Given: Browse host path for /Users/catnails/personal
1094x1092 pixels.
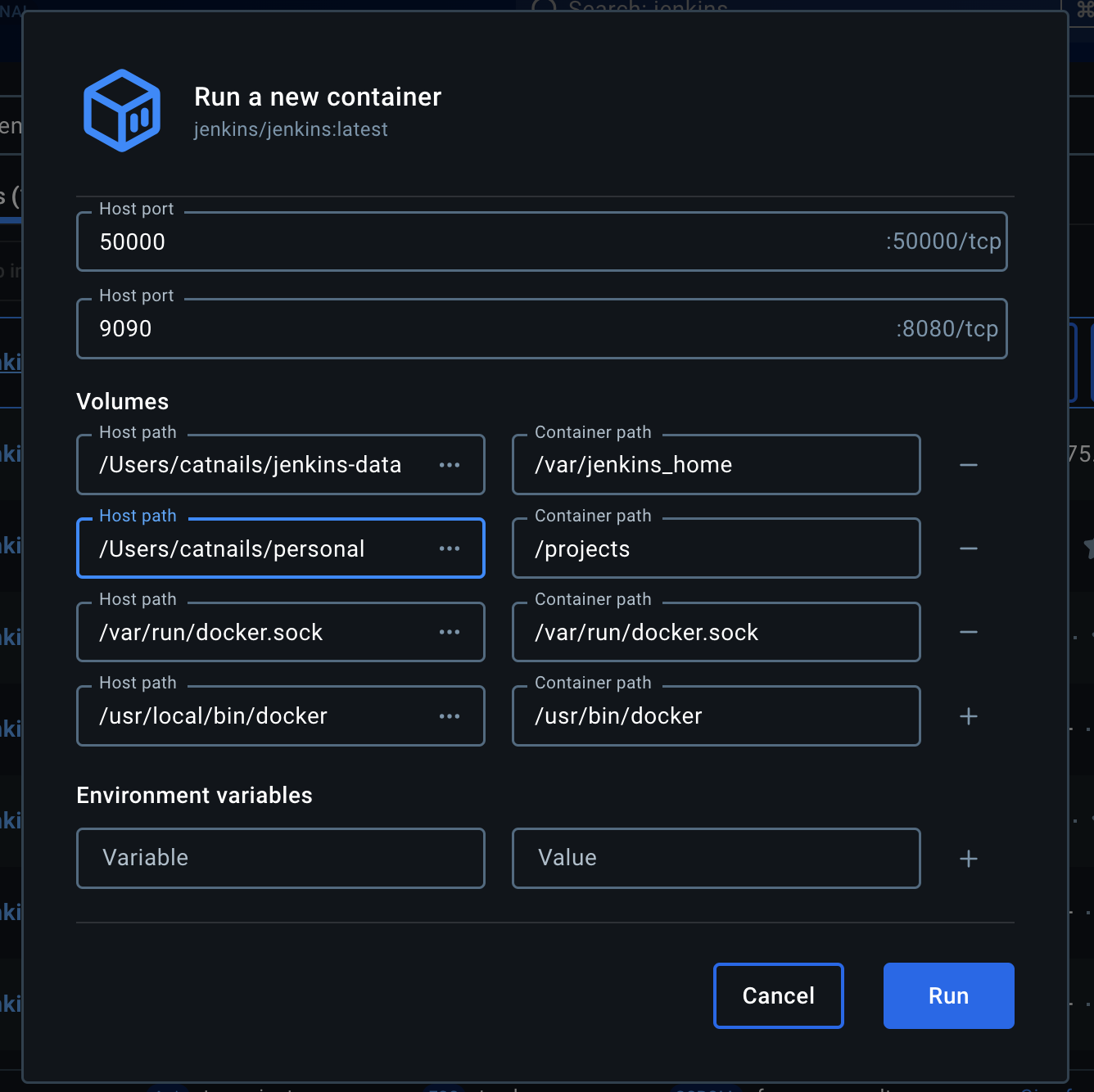Looking at the screenshot, I should coord(450,548).
